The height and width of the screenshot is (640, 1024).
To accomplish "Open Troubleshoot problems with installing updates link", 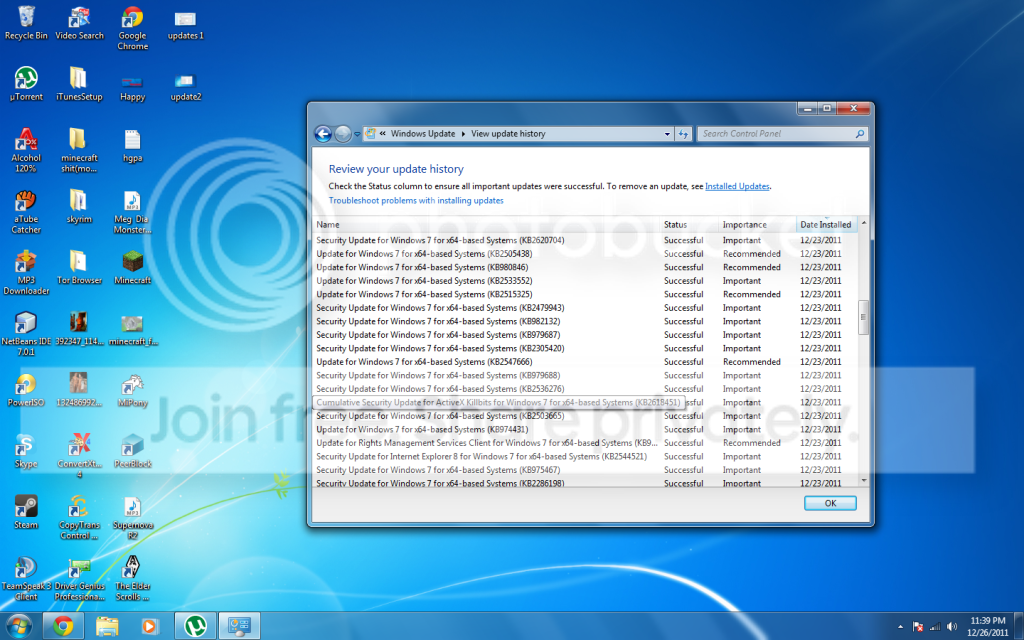I will pos(416,200).
